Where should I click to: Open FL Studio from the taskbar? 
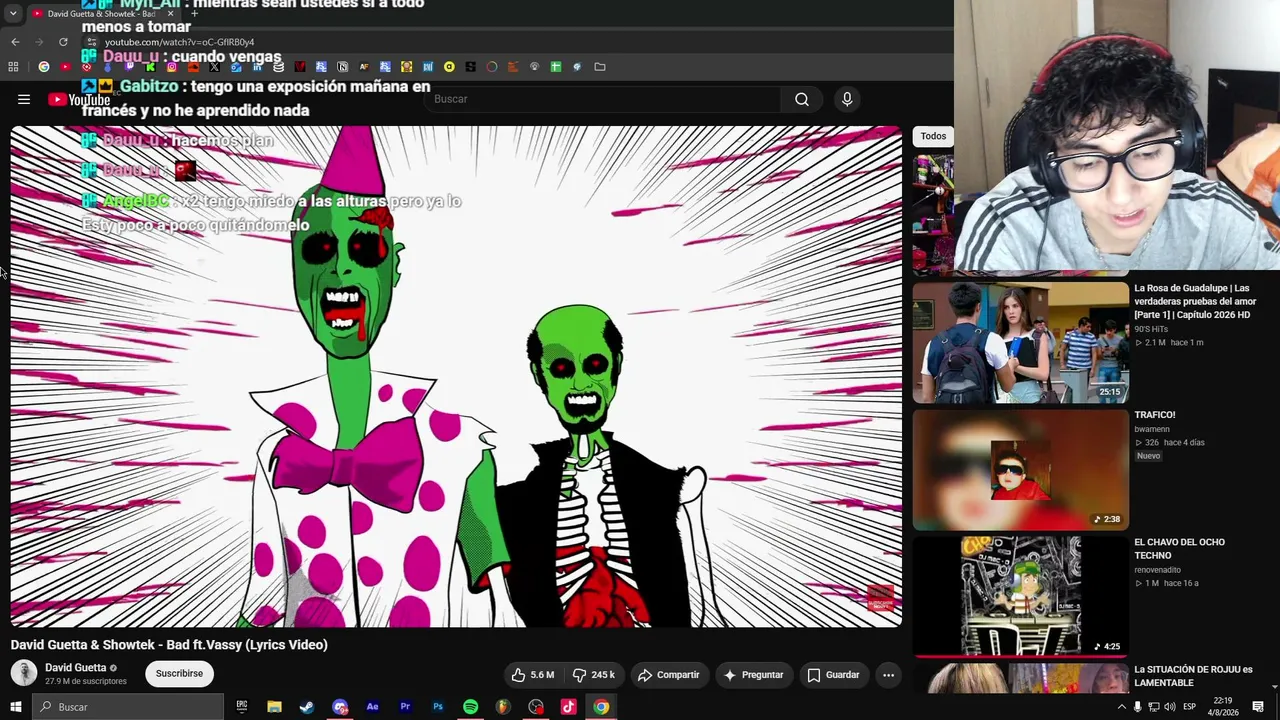tap(503, 707)
